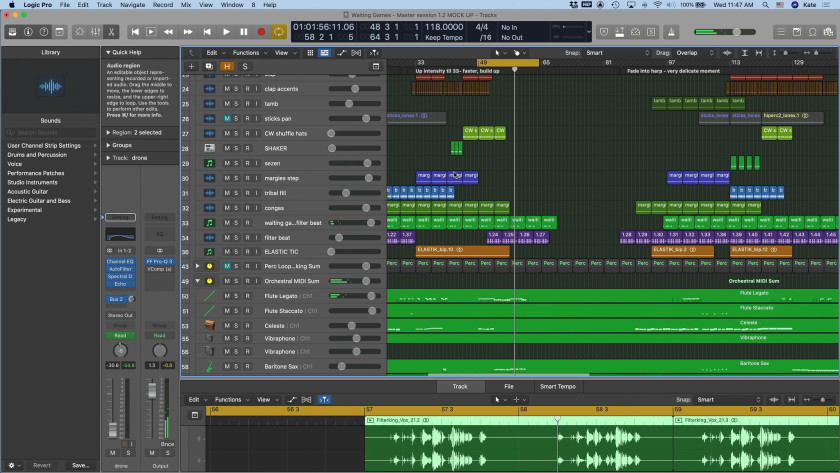Expand Perc Loop track stack

click(198, 266)
